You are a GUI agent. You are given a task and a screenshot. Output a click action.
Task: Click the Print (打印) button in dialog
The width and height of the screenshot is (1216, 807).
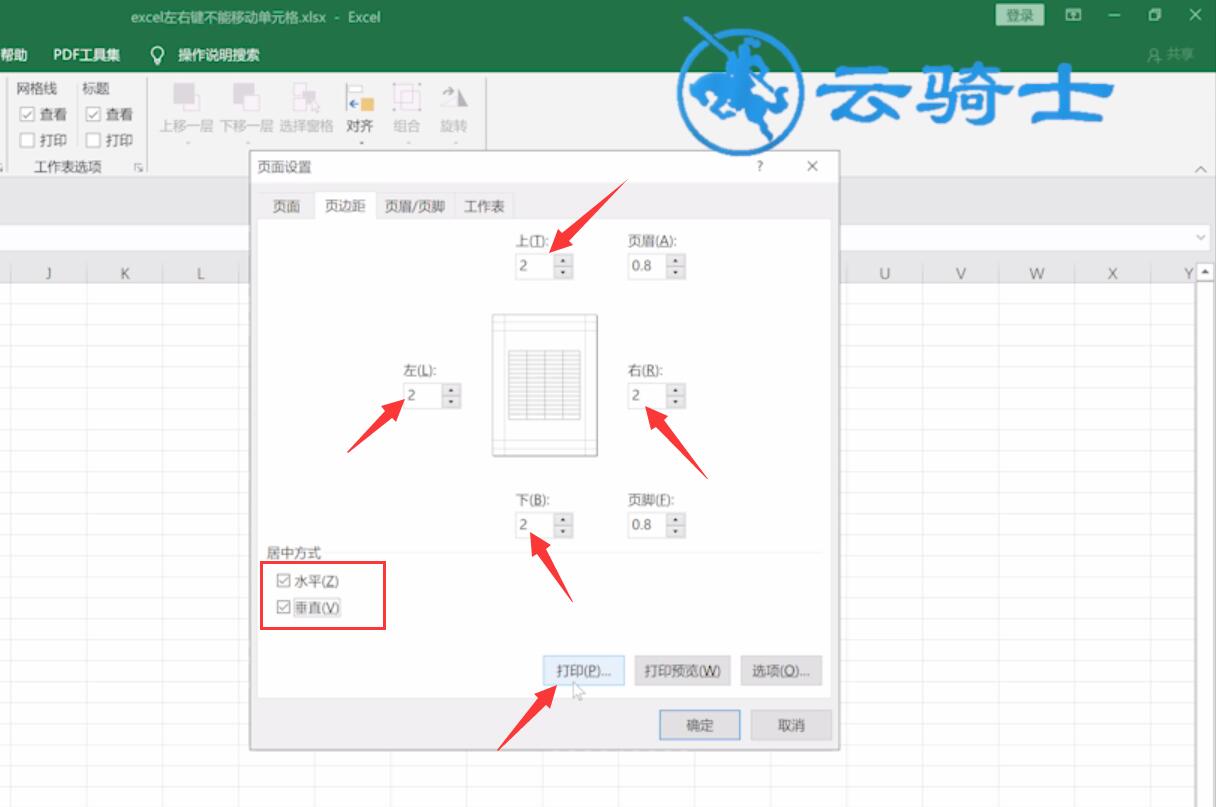click(x=584, y=670)
